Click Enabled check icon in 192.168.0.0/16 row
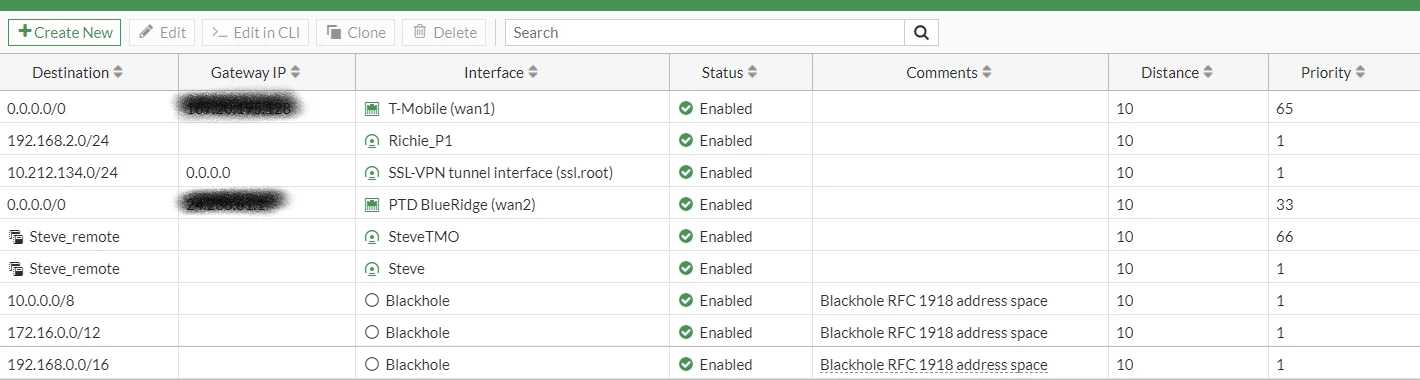 click(686, 364)
